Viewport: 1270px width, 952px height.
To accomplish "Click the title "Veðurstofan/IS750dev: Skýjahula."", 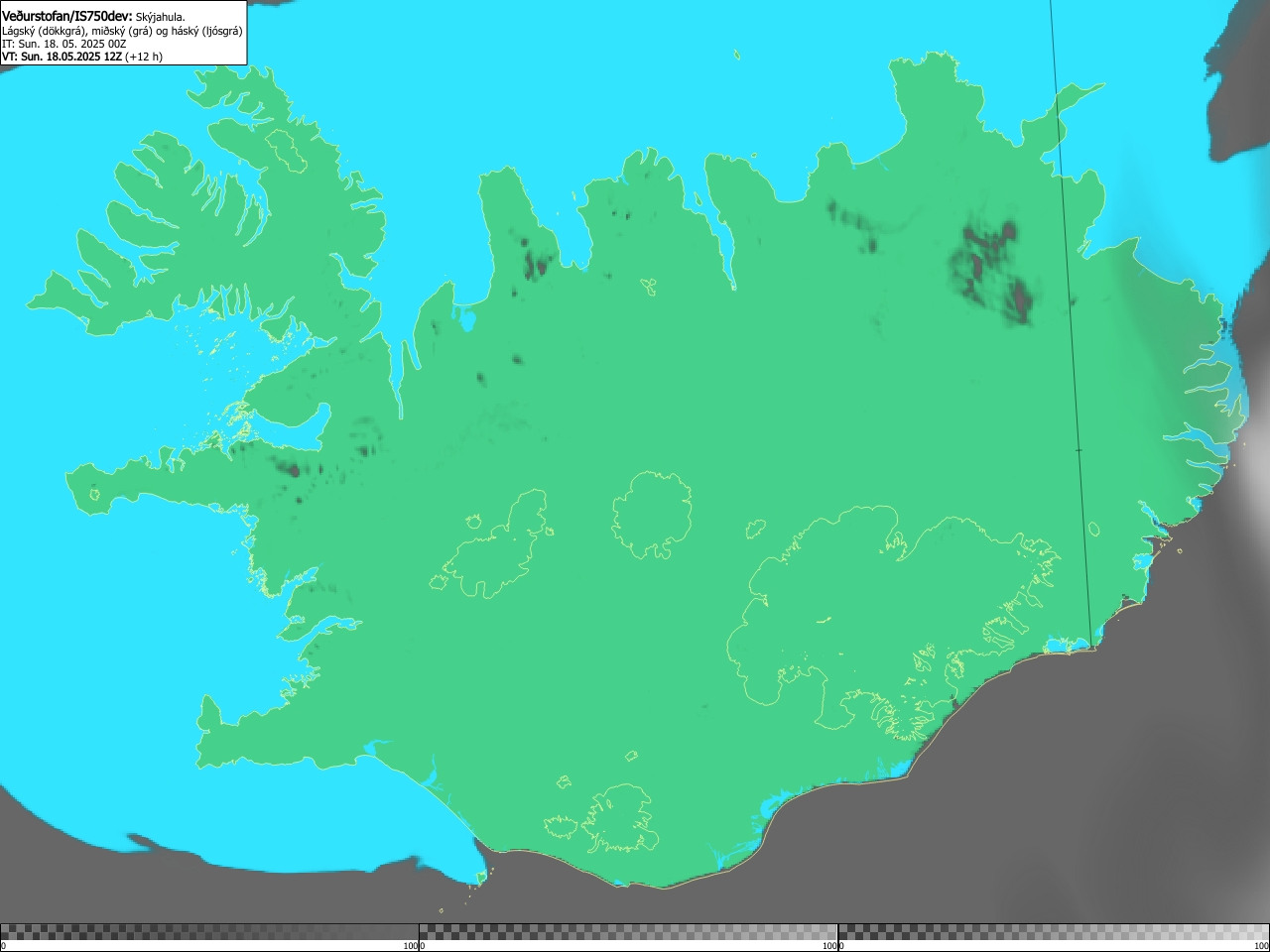I will [x=93, y=16].
